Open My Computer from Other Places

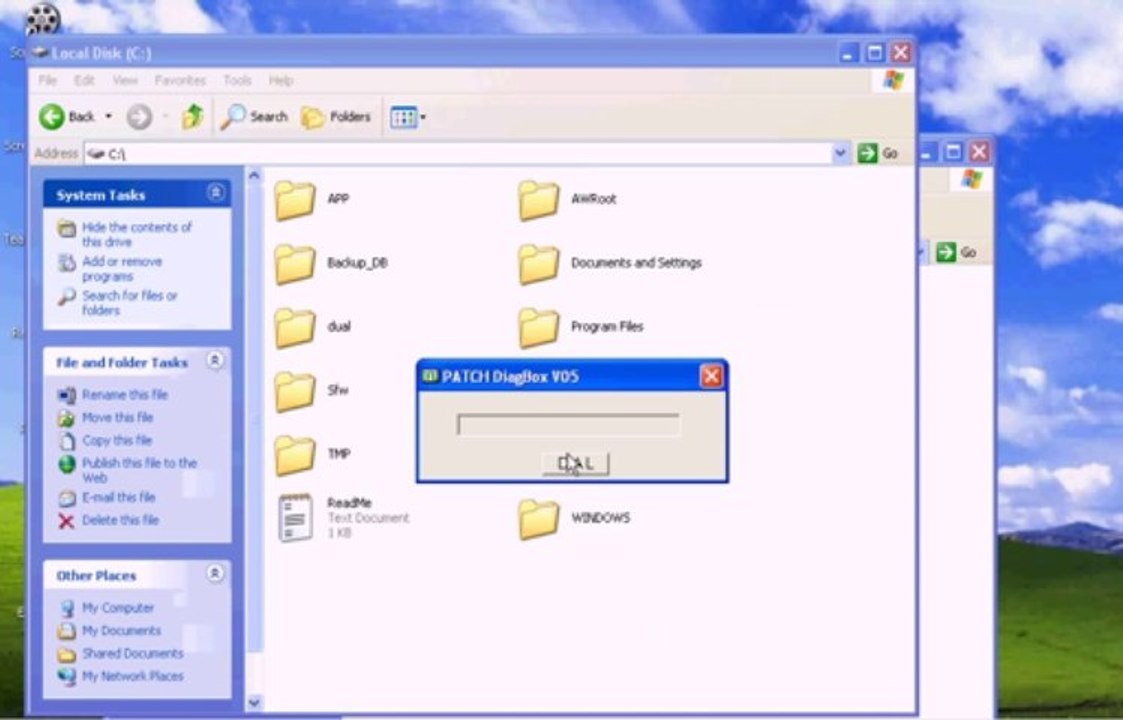tap(117, 608)
